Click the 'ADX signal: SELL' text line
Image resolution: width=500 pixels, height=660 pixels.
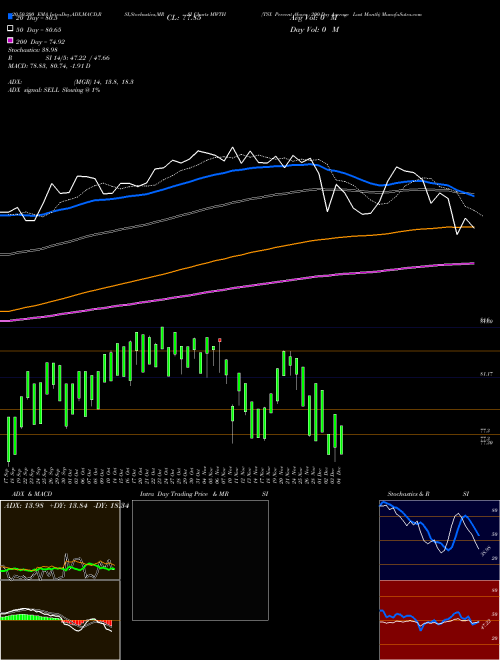pos(54,90)
